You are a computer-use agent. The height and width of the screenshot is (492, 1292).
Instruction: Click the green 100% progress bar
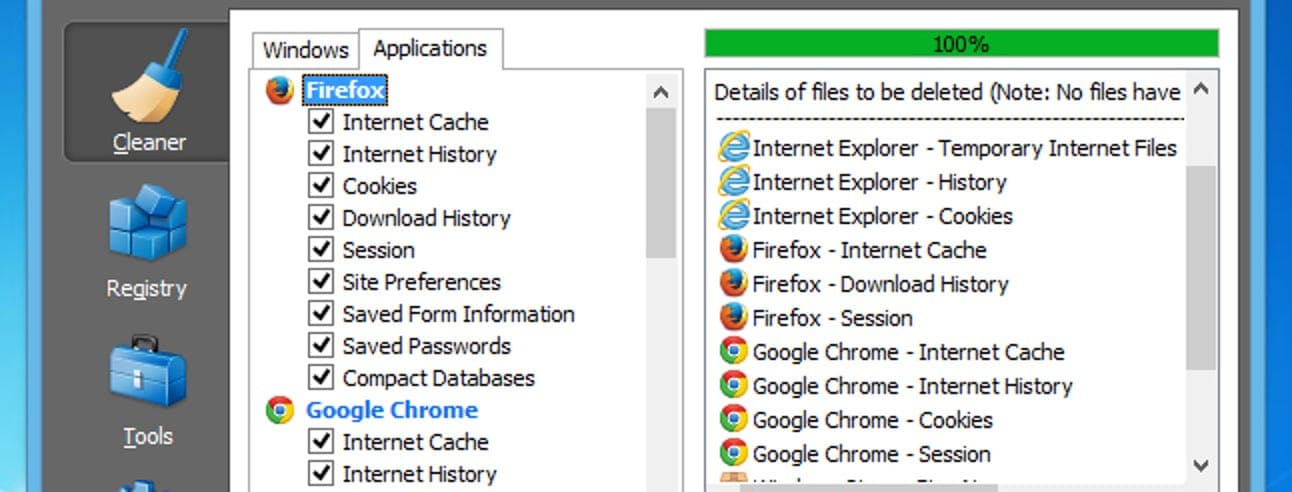(961, 44)
